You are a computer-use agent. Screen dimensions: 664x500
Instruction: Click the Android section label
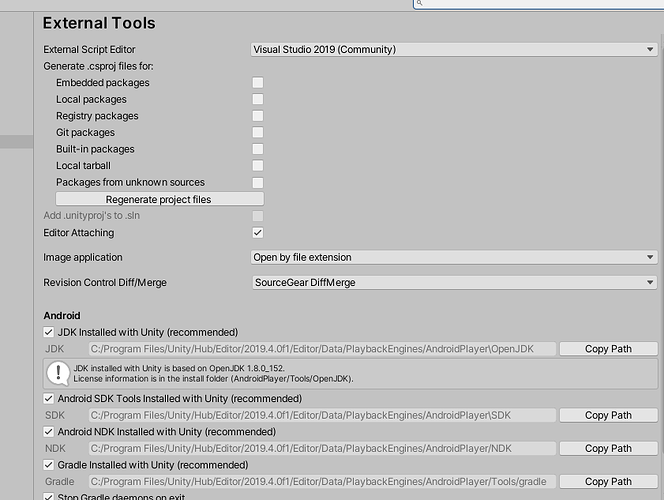tap(62, 316)
